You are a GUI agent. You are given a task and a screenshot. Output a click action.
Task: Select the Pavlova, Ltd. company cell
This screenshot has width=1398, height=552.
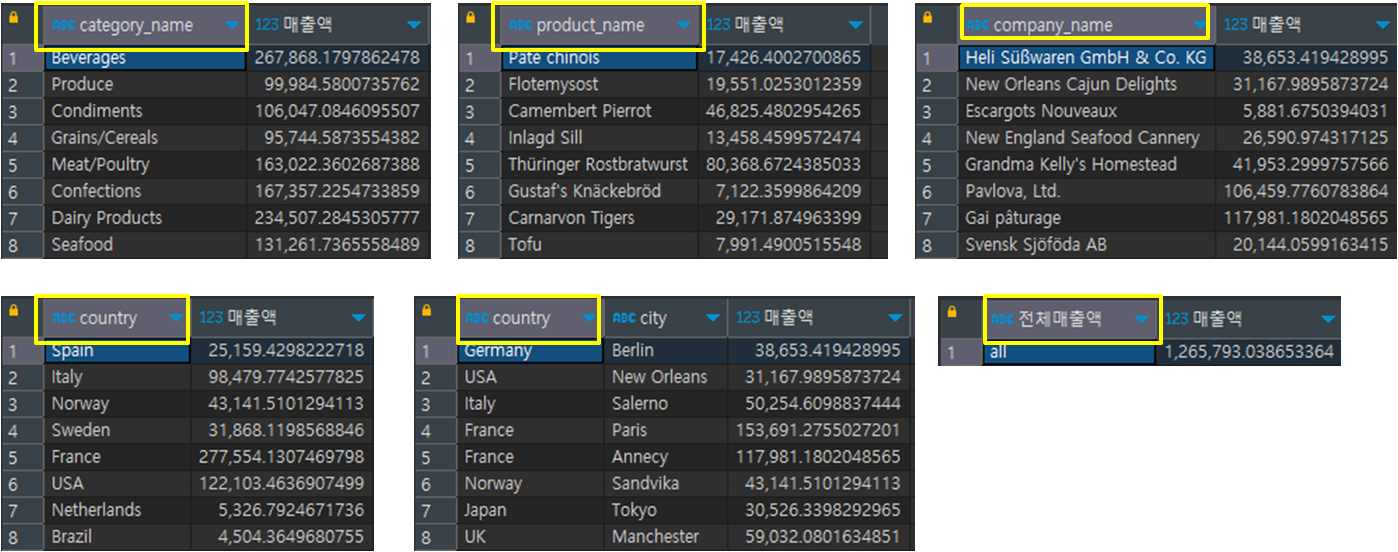1086,191
